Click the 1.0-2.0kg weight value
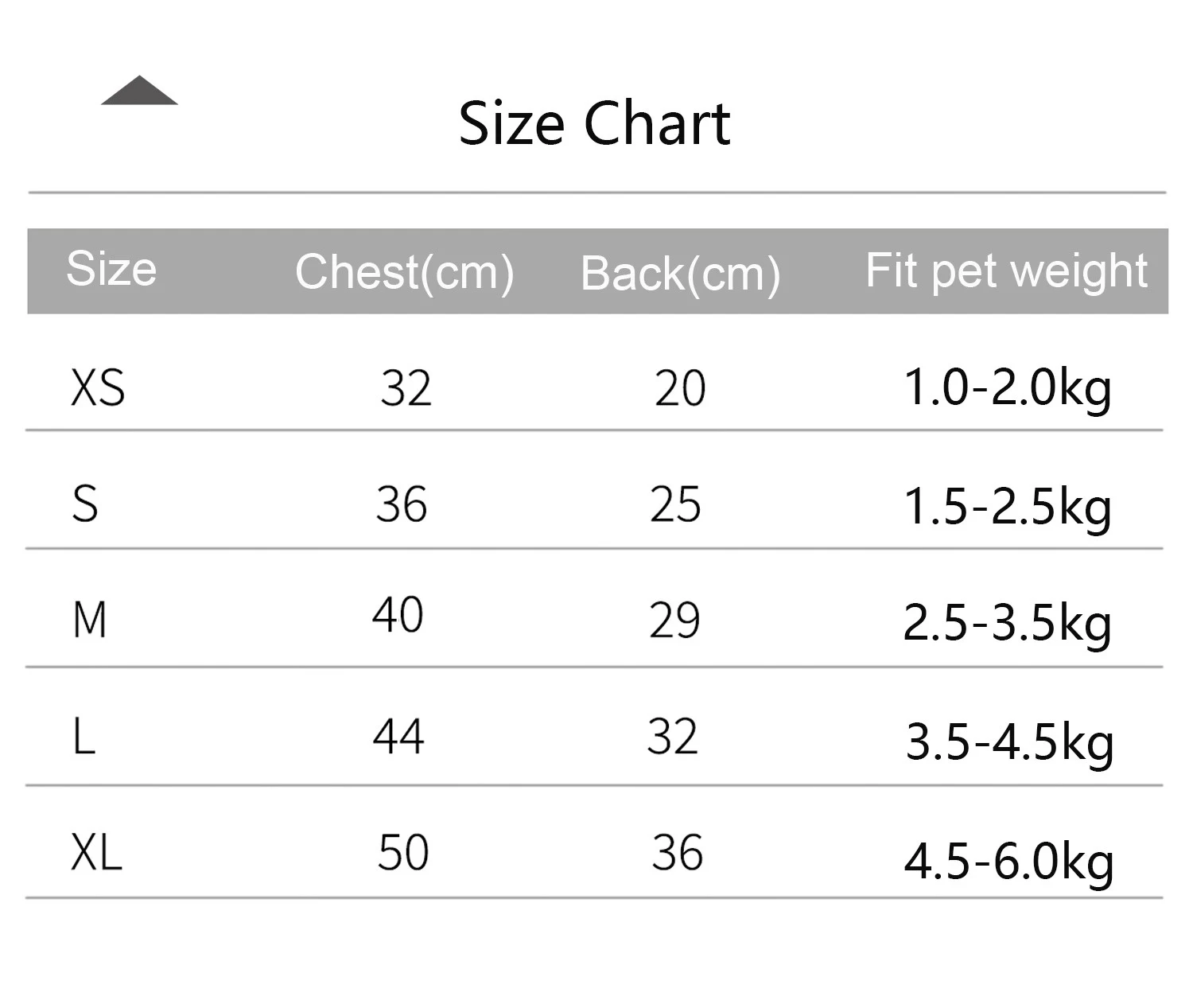 [1007, 388]
